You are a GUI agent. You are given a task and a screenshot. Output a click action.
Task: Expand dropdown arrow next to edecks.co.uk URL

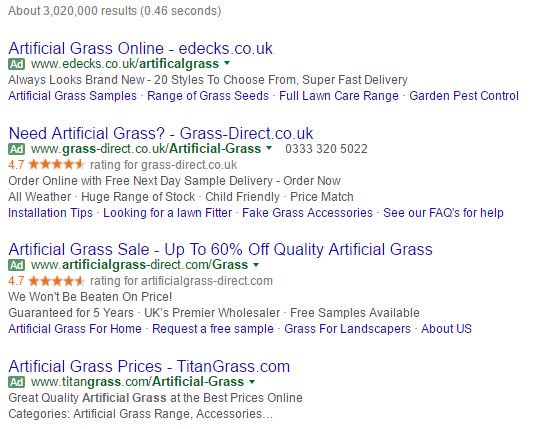(x=227, y=63)
